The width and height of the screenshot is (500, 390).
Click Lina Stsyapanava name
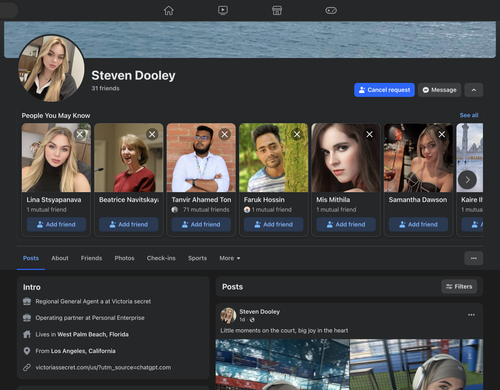click(54, 200)
